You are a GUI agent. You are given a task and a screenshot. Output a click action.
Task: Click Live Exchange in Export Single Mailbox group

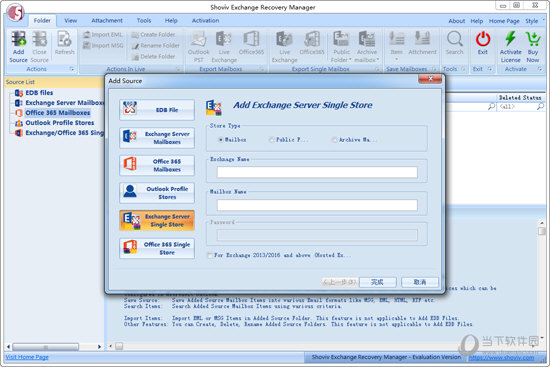284,46
